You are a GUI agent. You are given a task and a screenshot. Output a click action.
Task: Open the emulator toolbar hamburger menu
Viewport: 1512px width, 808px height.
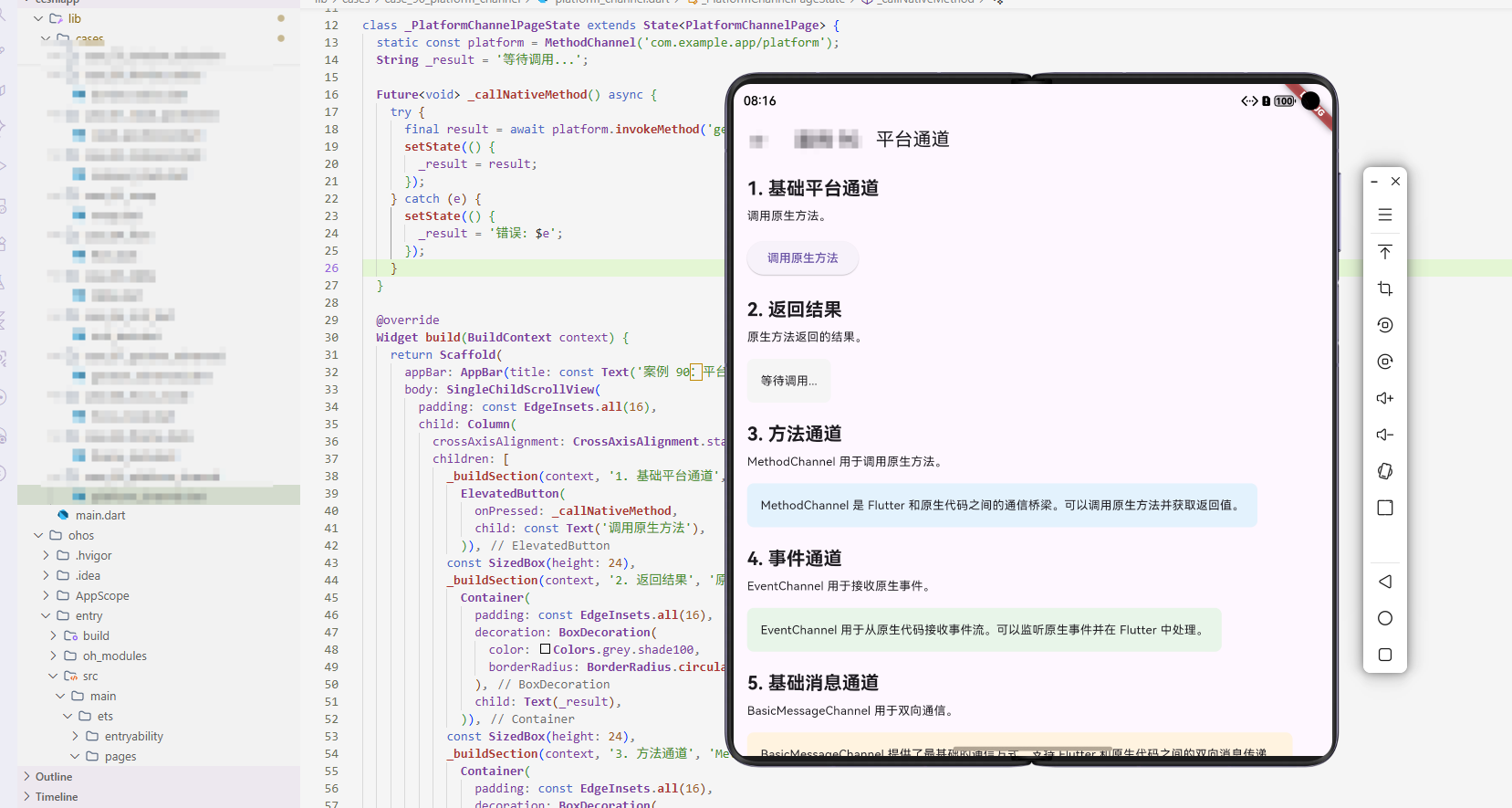click(1384, 215)
